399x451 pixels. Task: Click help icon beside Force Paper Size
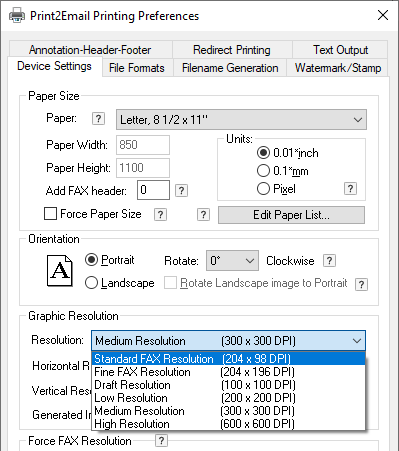(x=160, y=215)
